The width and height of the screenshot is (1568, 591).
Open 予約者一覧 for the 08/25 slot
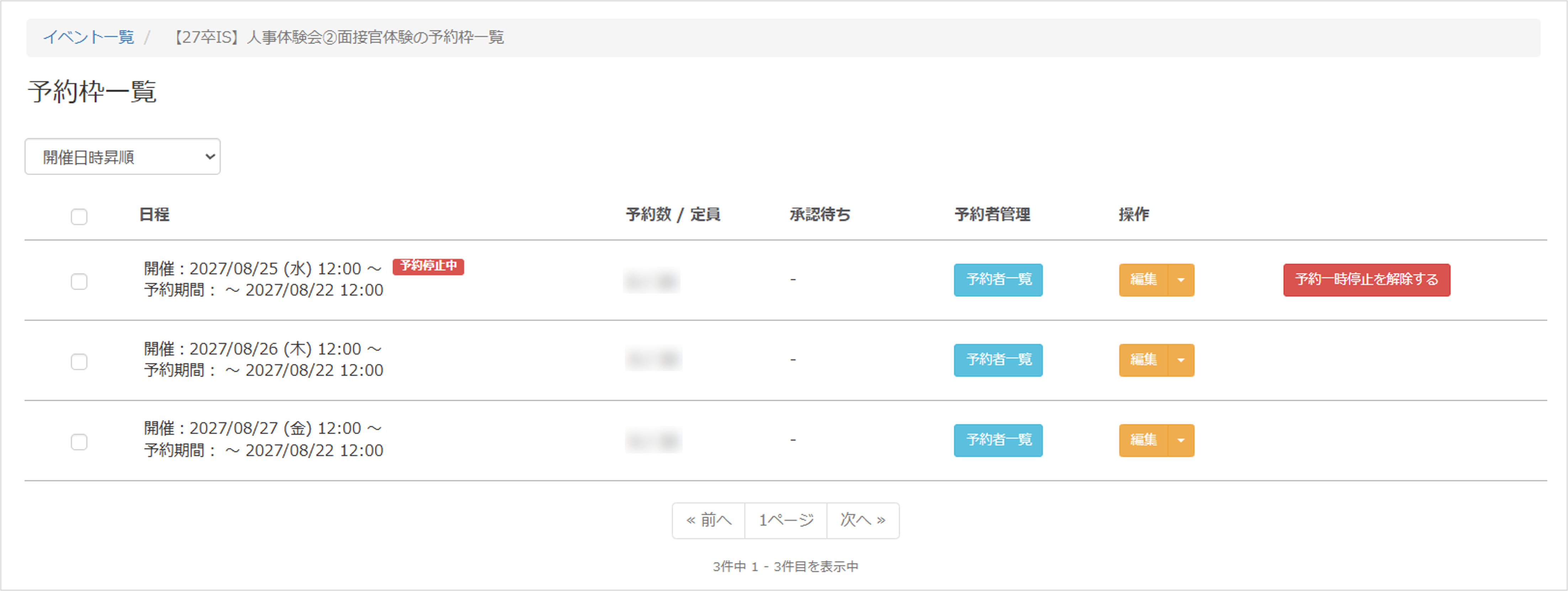[x=998, y=280]
